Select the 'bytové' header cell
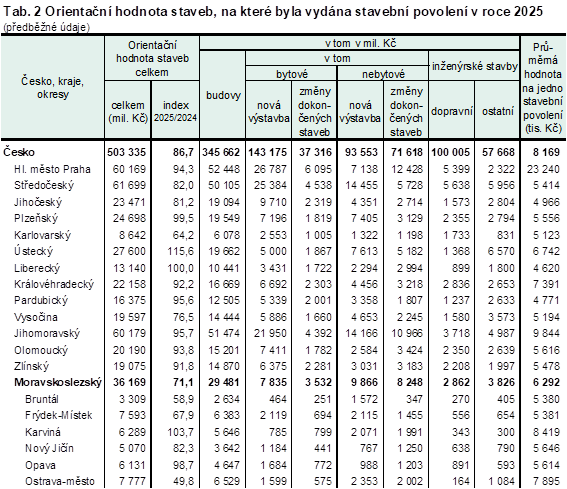The width and height of the screenshot is (567, 489). tap(291, 74)
